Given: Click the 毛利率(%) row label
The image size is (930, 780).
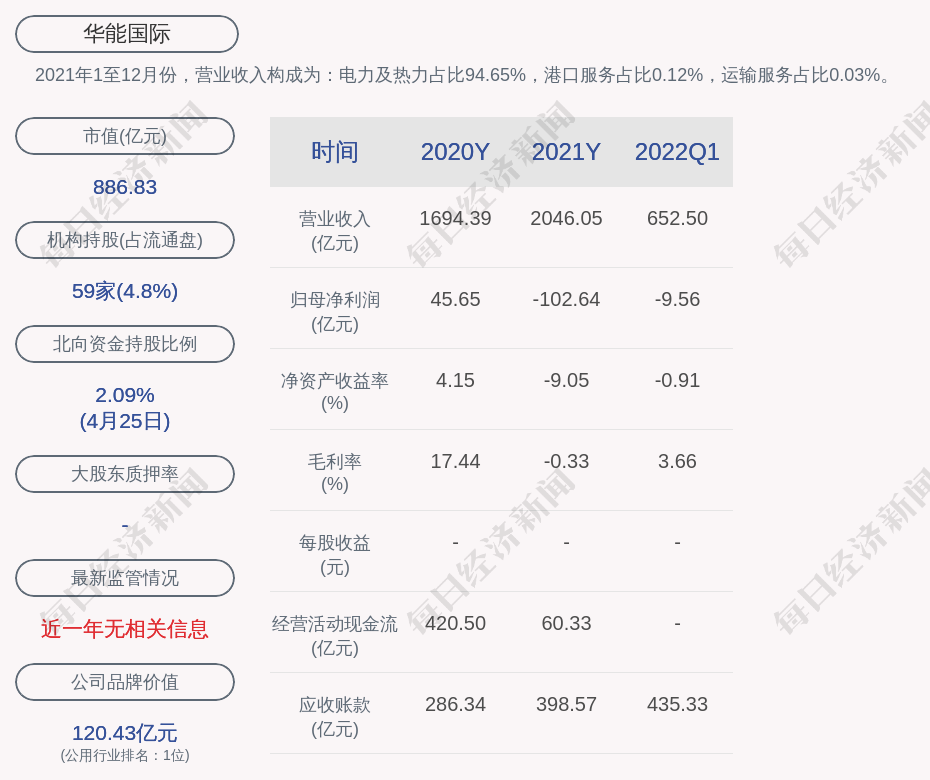Looking at the screenshot, I should pos(335,473).
